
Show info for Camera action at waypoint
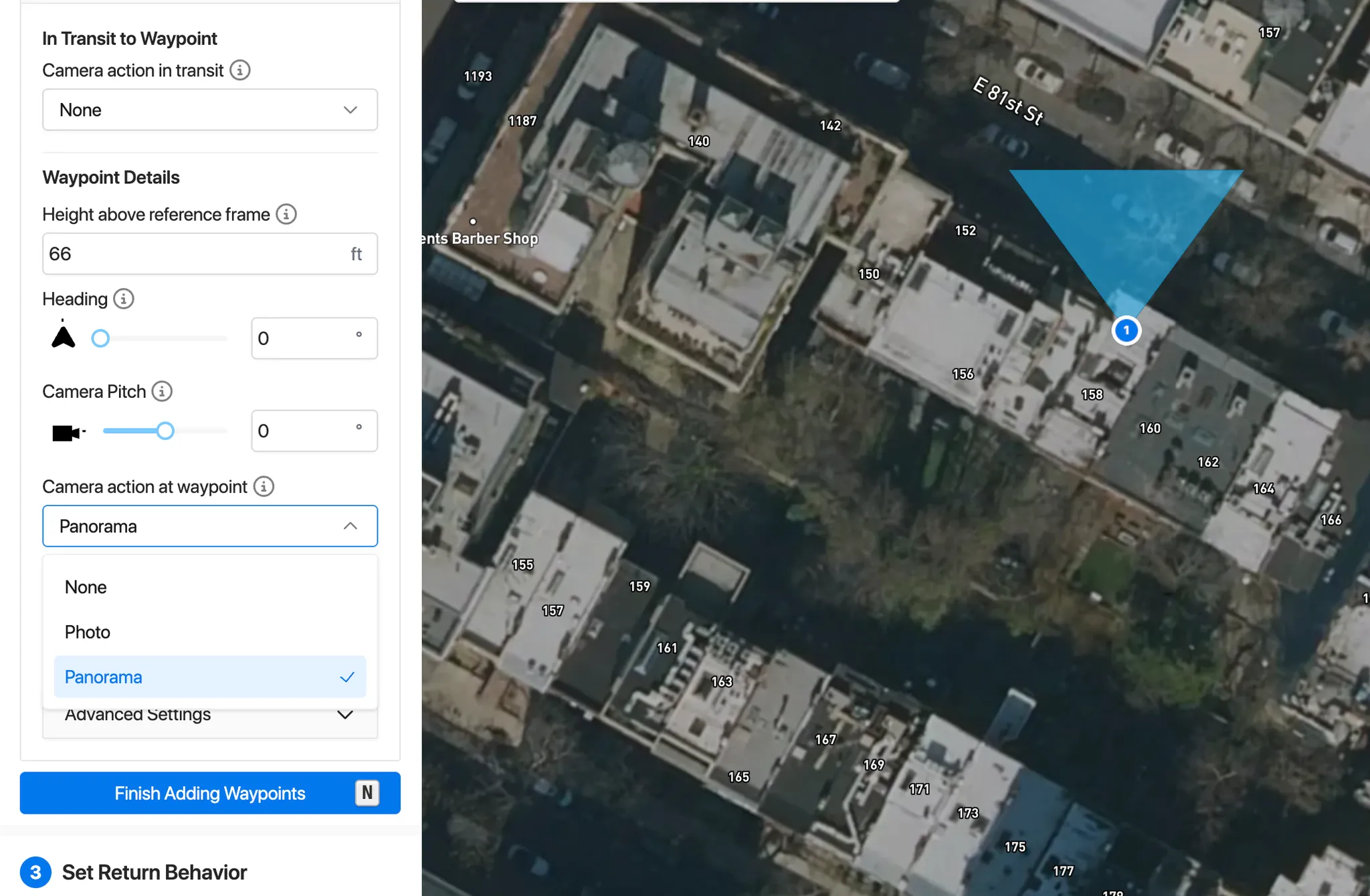click(x=264, y=486)
